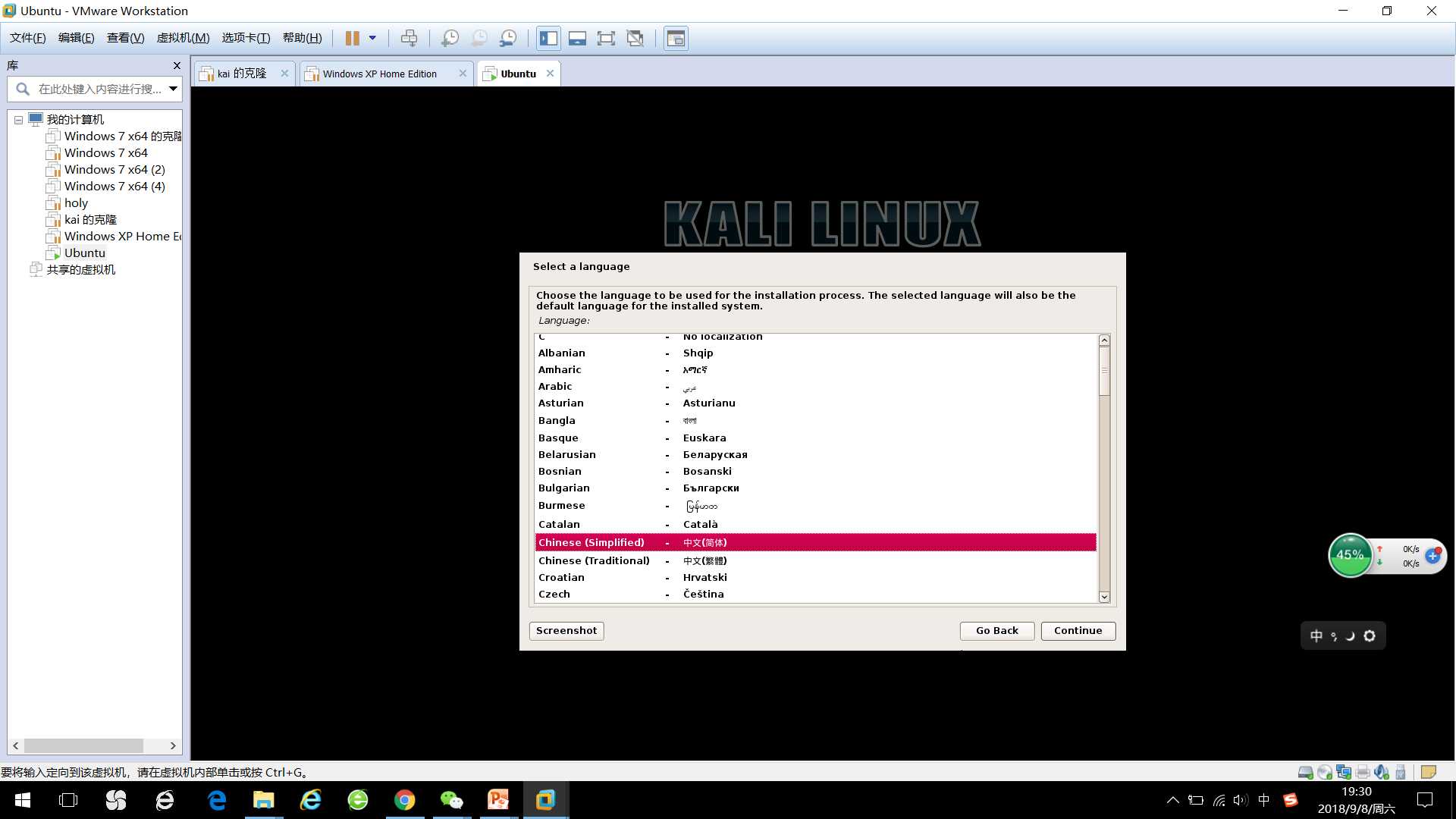Open the 文件(F) menu
This screenshot has height=819, width=1456.
(x=27, y=38)
